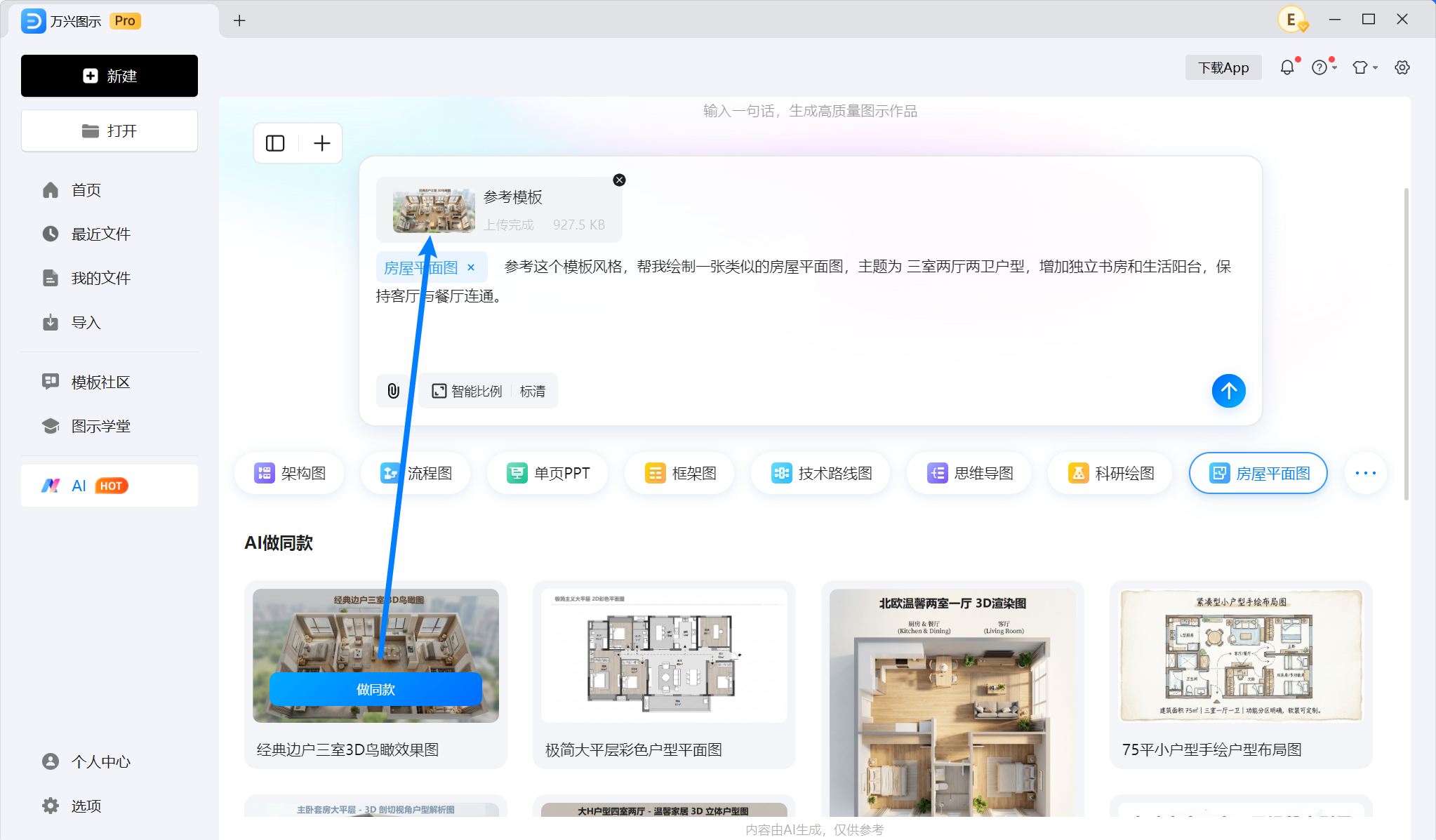The height and width of the screenshot is (840, 1436).
Task: Select the 科研绘图 category chip
Action: tap(1111, 473)
